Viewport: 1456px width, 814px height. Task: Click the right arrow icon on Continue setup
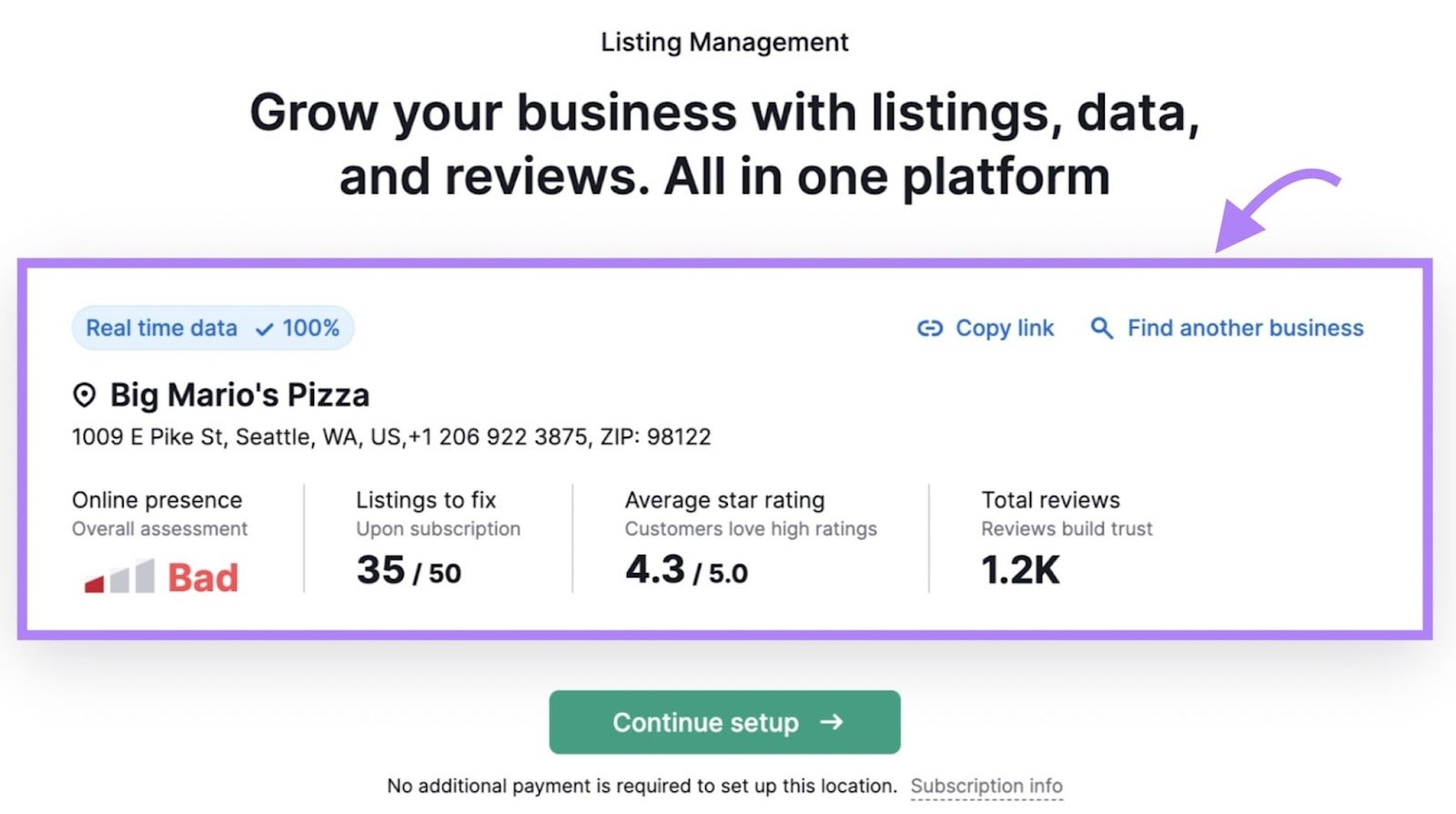click(x=831, y=722)
